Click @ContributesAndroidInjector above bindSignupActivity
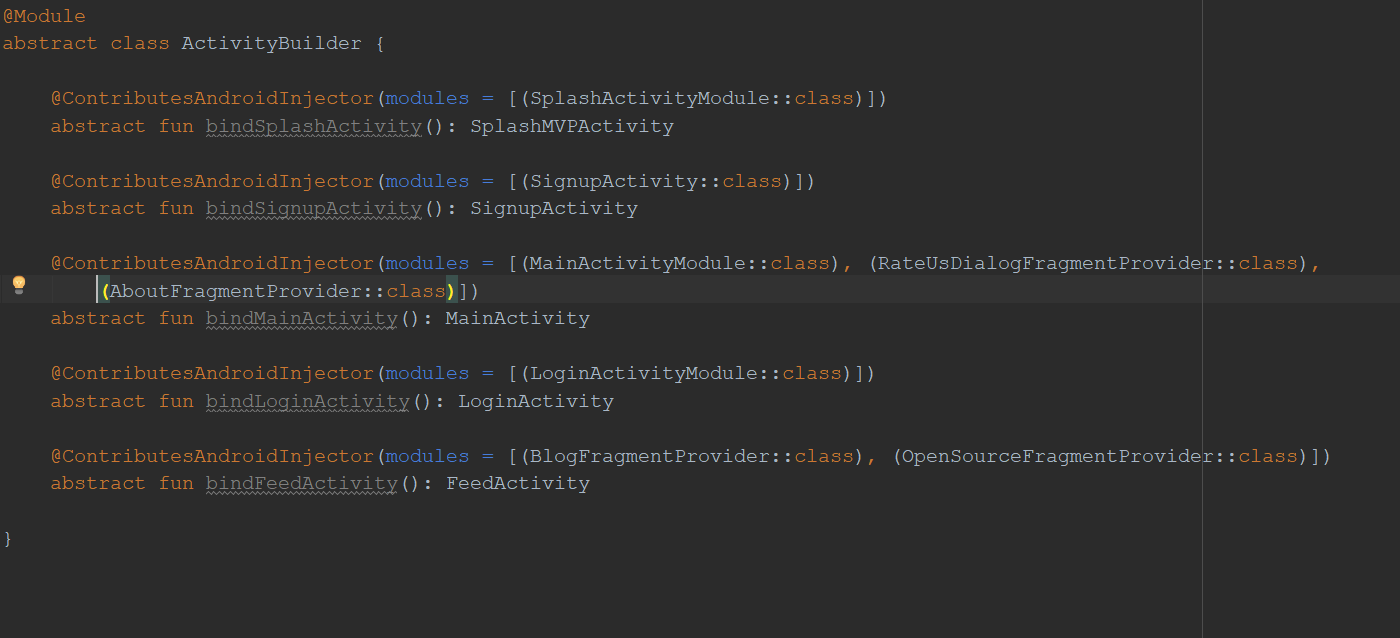The width and height of the screenshot is (1400, 638). tap(212, 181)
